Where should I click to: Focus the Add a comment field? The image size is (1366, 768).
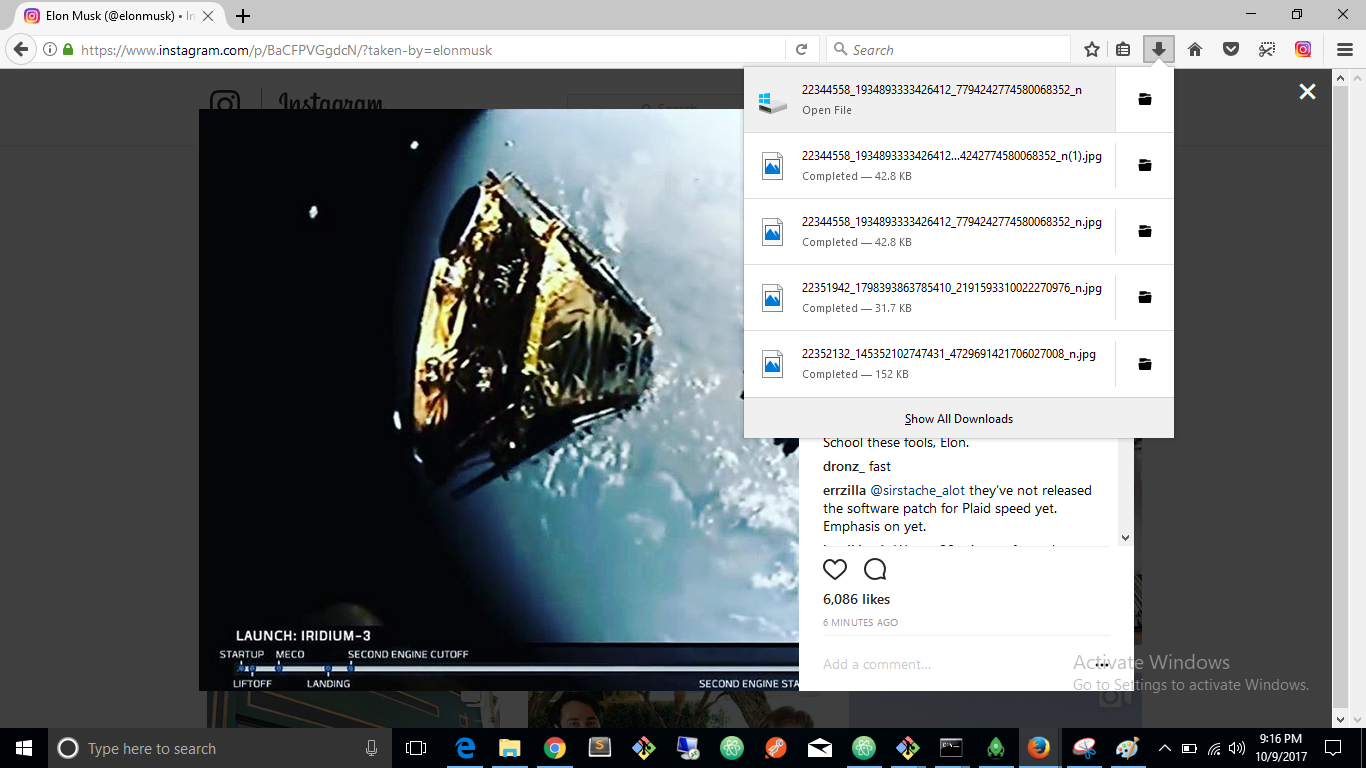point(950,664)
